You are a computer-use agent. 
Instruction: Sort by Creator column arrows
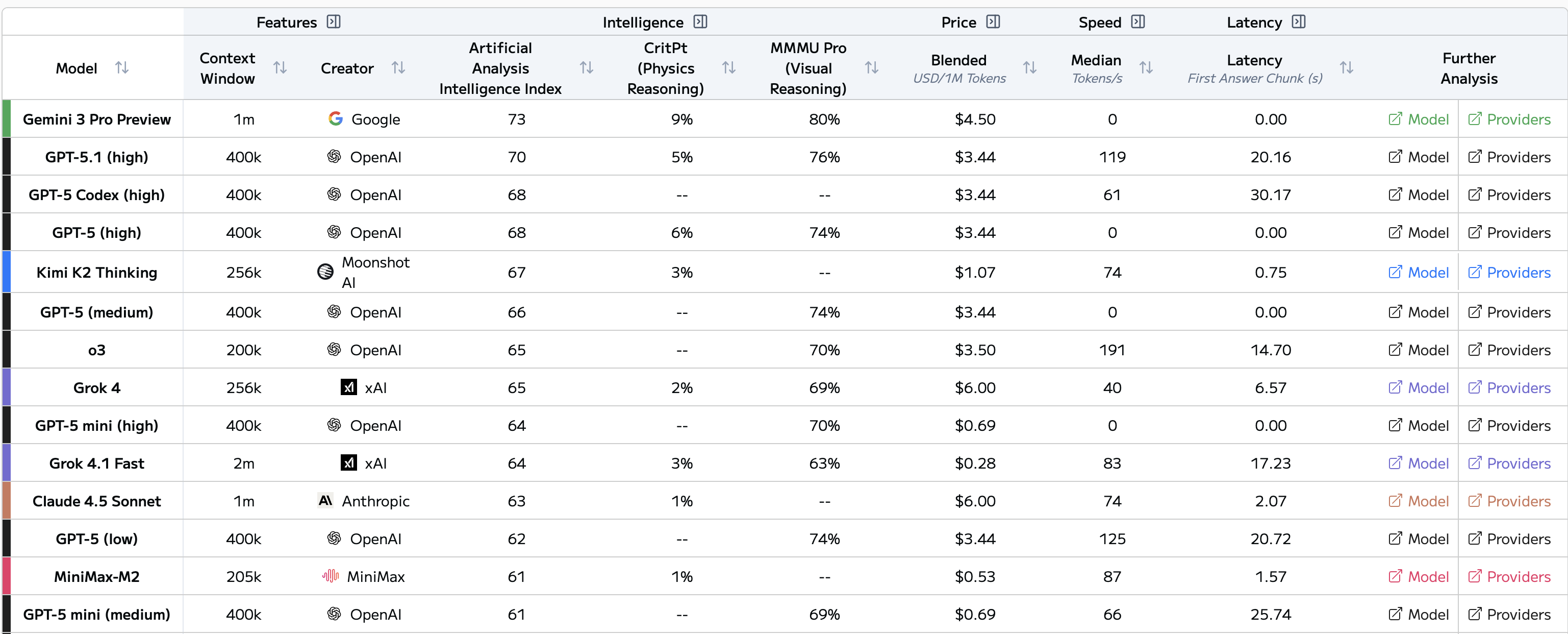coord(398,67)
